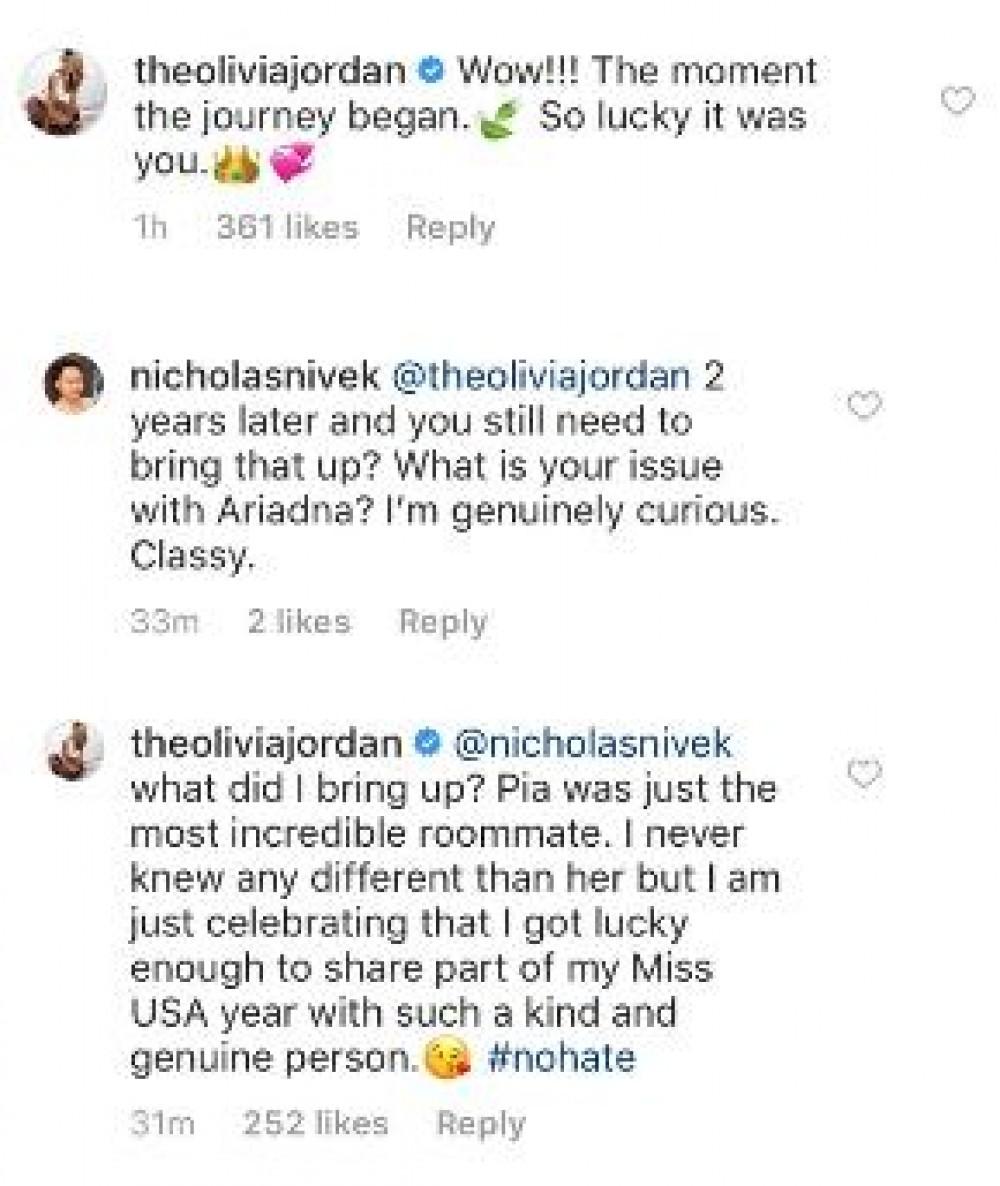Open nicholasnivek's profile picture
Screen dimensions: 1000x1186
click(73, 383)
